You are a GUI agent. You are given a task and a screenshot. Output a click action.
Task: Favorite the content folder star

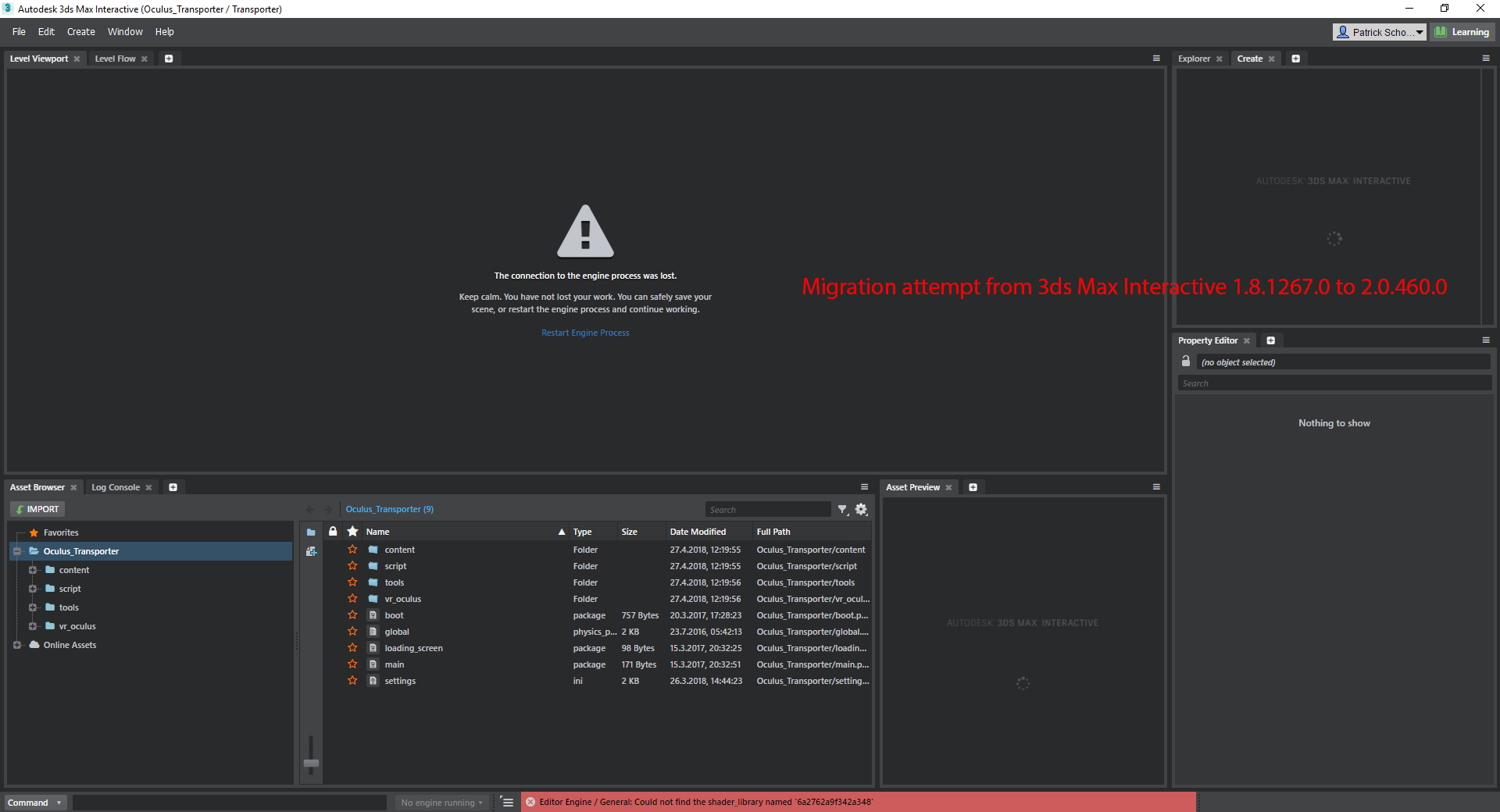pyautogui.click(x=352, y=550)
